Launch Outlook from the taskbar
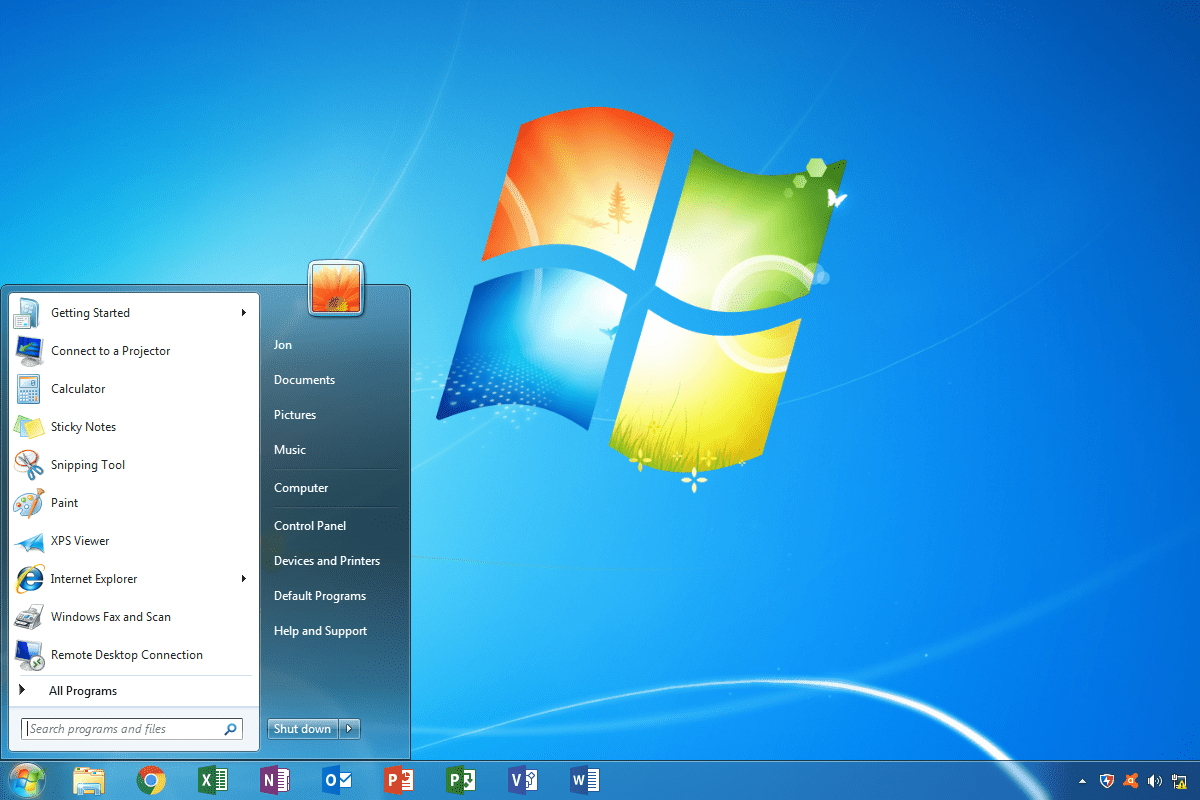Viewport: 1200px width, 800px height. pyautogui.click(x=337, y=780)
